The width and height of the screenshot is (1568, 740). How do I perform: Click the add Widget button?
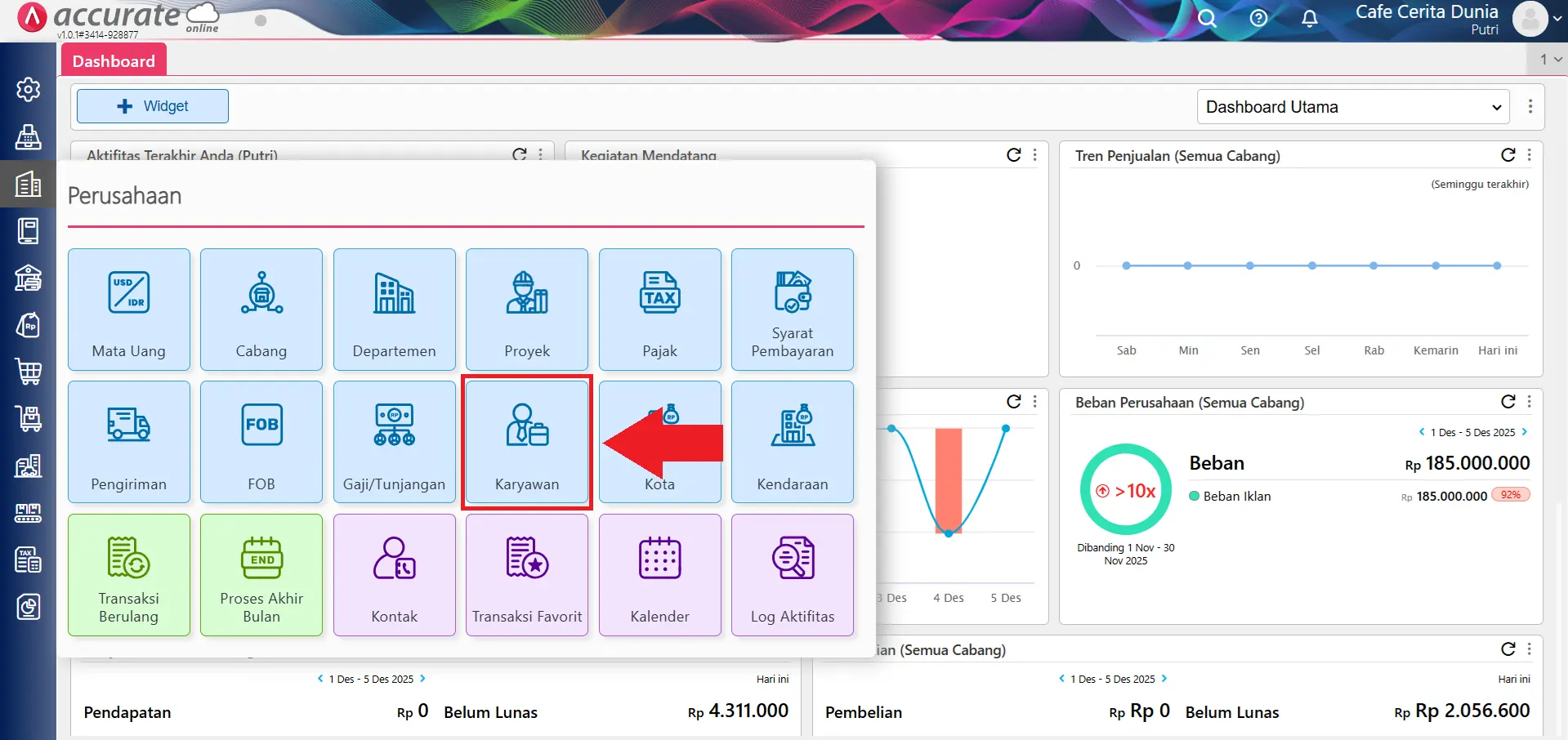pyautogui.click(x=153, y=106)
